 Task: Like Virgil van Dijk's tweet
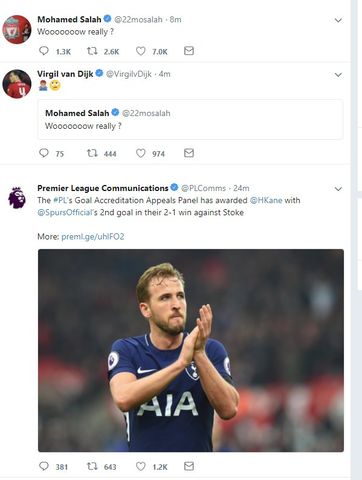[141, 153]
